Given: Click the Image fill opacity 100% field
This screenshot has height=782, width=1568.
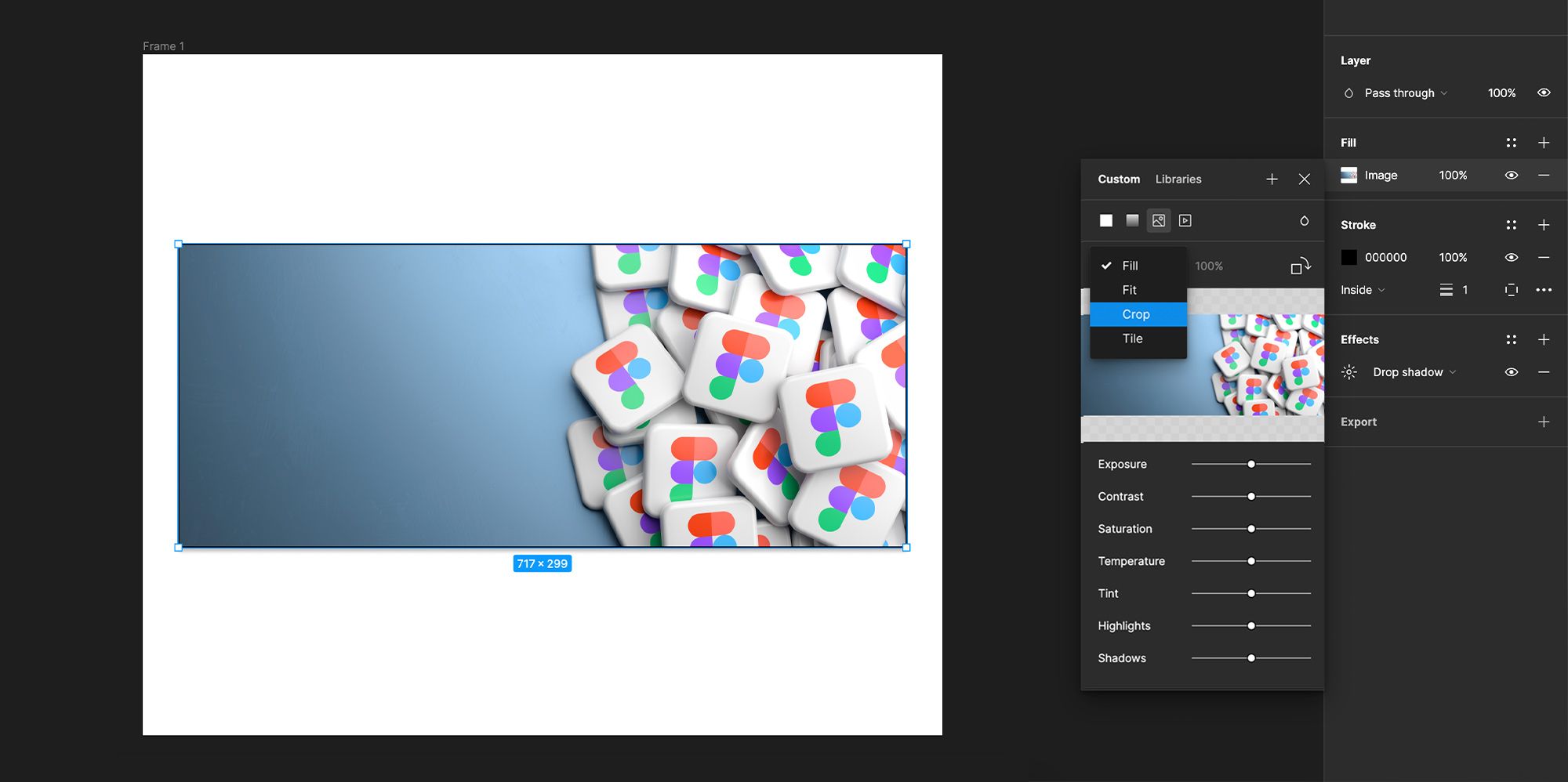Looking at the screenshot, I should tap(1453, 176).
